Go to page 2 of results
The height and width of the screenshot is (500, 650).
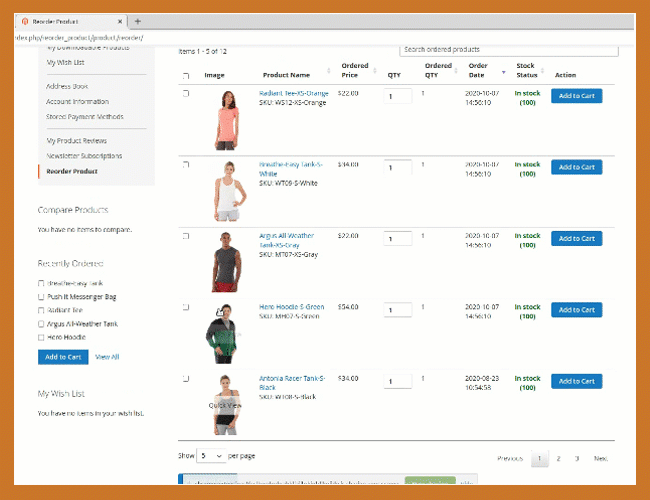[x=558, y=458]
